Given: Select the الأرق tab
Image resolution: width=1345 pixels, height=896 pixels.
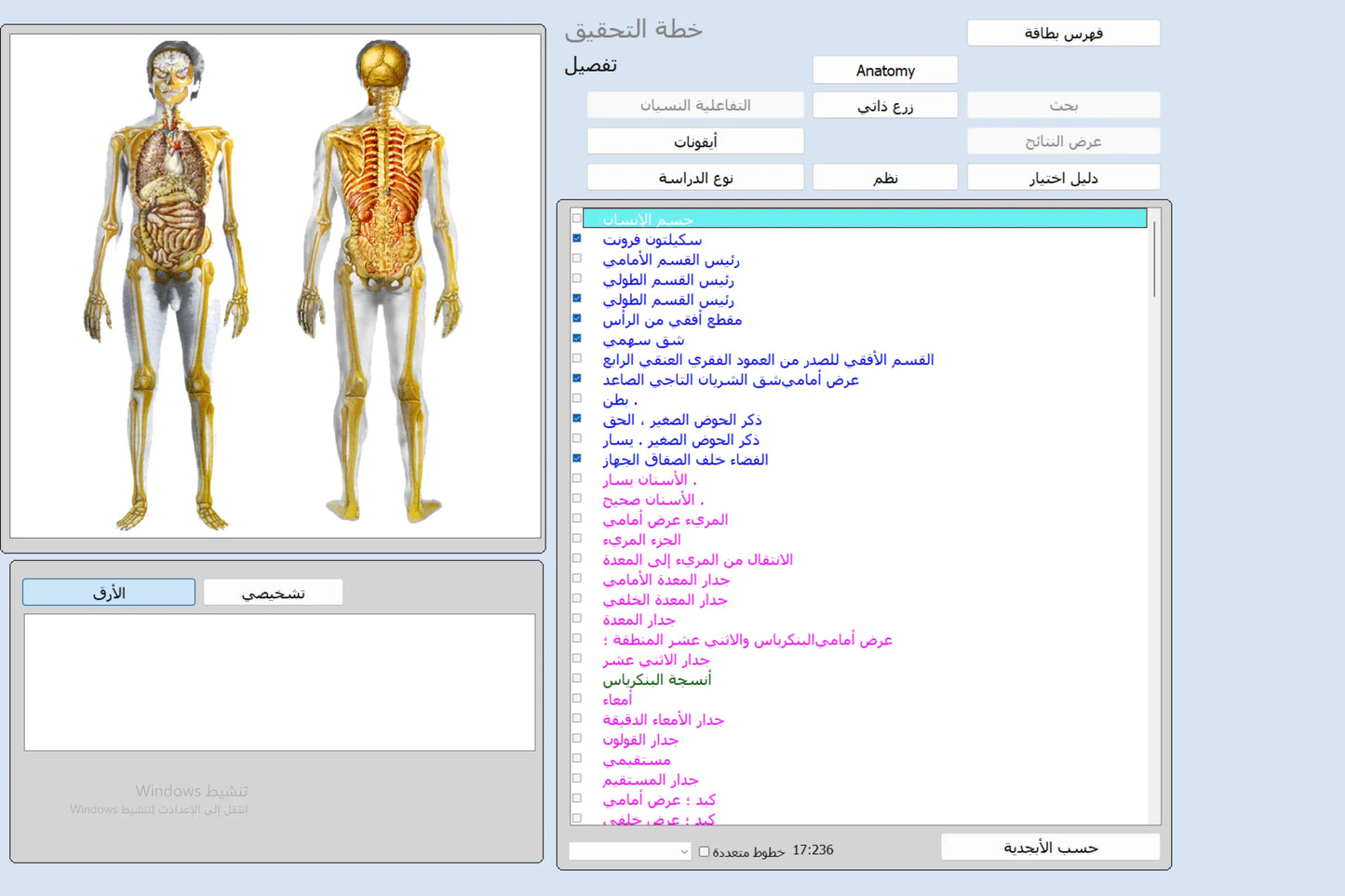Looking at the screenshot, I should (x=109, y=593).
